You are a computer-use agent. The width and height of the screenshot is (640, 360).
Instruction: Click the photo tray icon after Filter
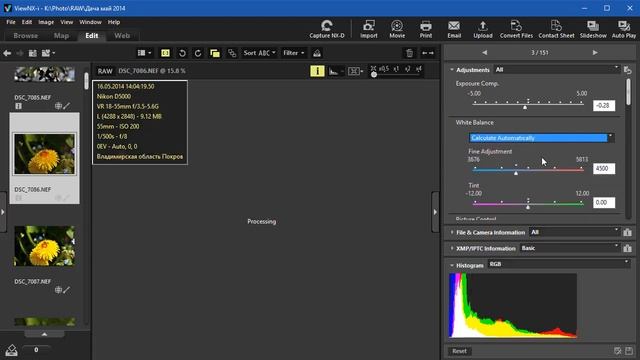coord(317,53)
